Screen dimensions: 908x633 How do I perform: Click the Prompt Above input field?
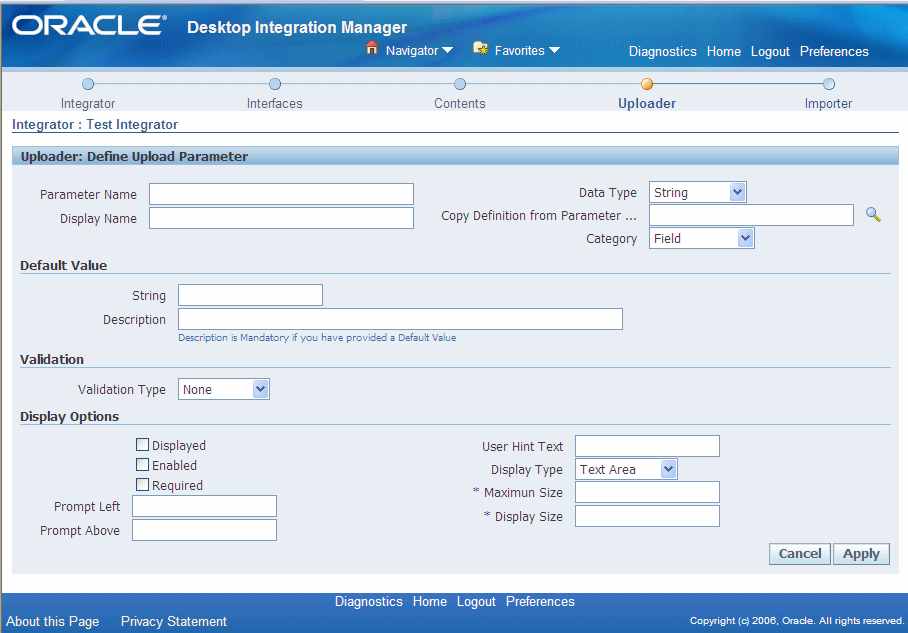204,530
